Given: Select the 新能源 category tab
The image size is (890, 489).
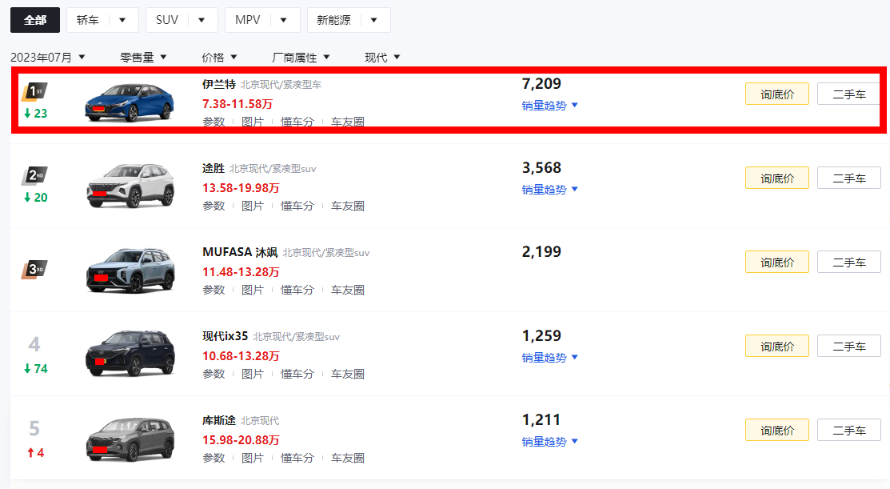Looking at the screenshot, I should pyautogui.click(x=334, y=20).
